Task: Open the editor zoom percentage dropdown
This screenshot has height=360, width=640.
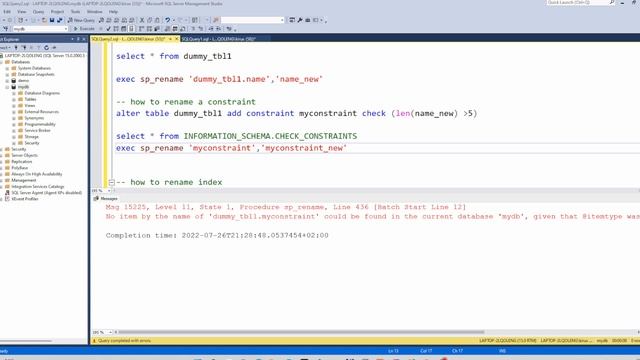Action: pos(109,191)
